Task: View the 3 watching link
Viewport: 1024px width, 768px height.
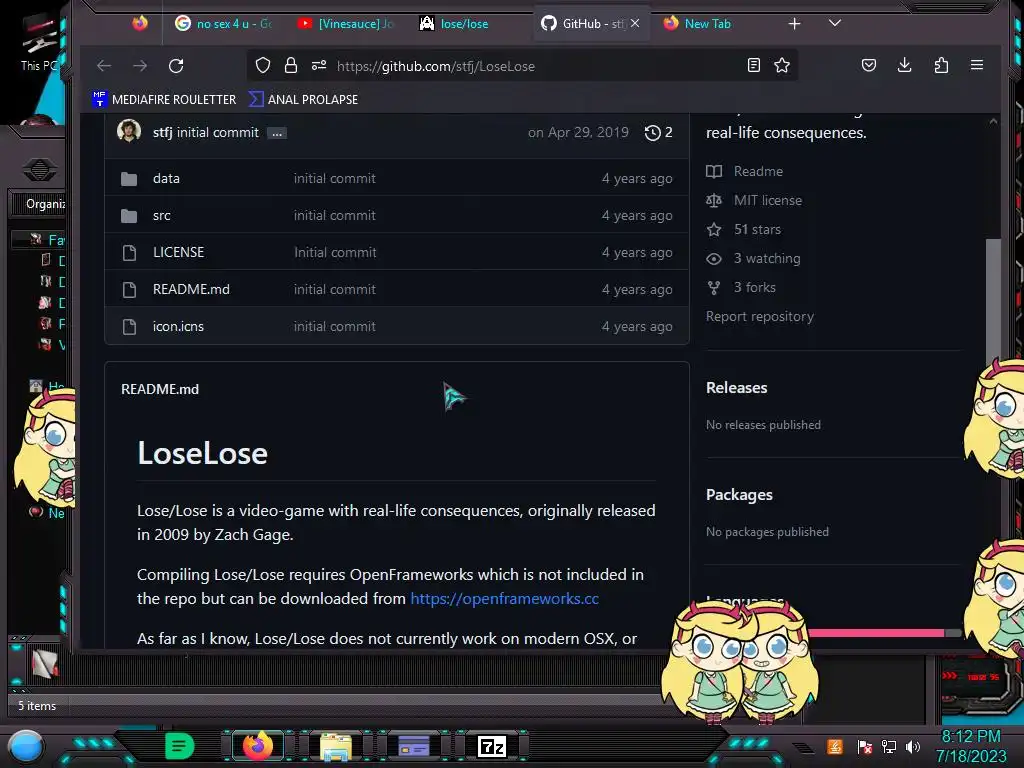Action: pyautogui.click(x=753, y=259)
